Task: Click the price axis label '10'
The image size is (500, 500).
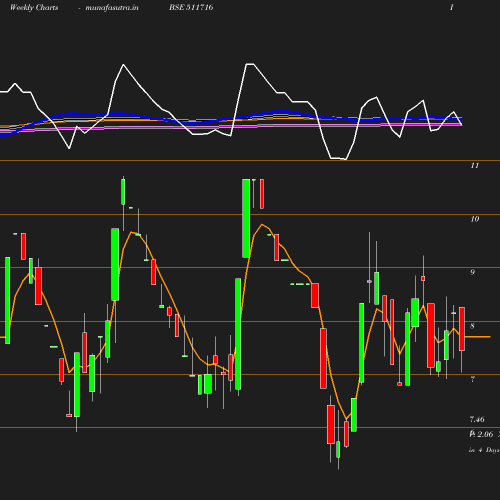Action: click(x=475, y=219)
